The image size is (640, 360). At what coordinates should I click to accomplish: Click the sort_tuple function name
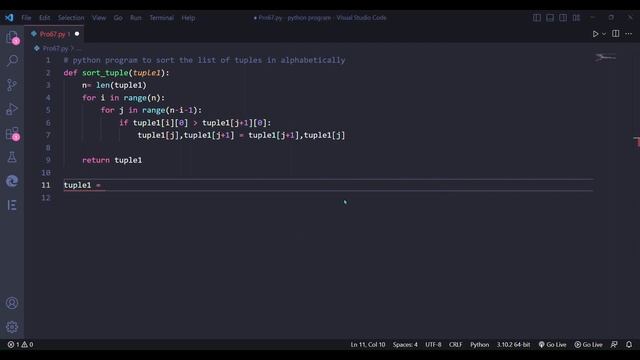[105, 73]
